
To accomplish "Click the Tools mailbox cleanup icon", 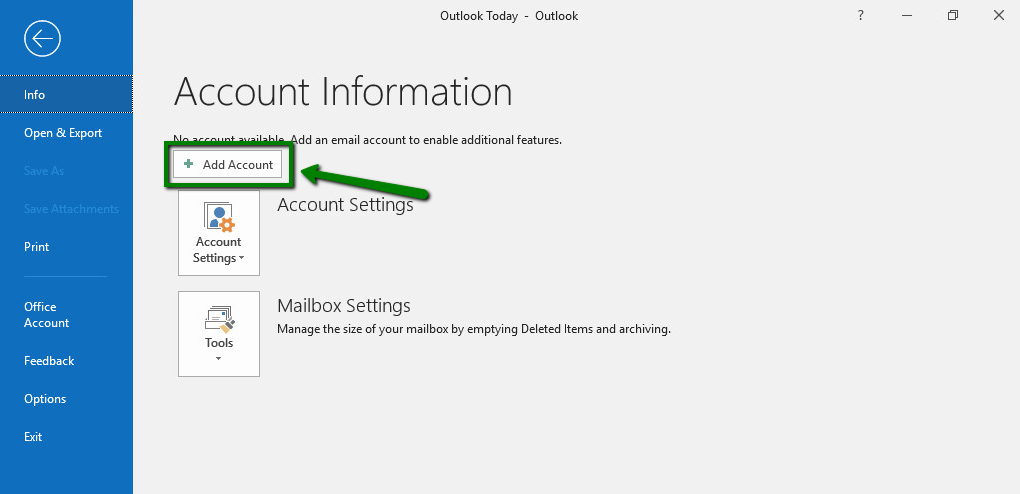I will [218, 318].
